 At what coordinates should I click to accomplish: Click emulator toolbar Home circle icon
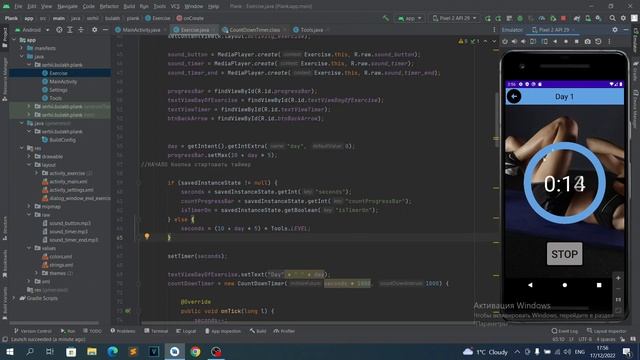[566, 41]
